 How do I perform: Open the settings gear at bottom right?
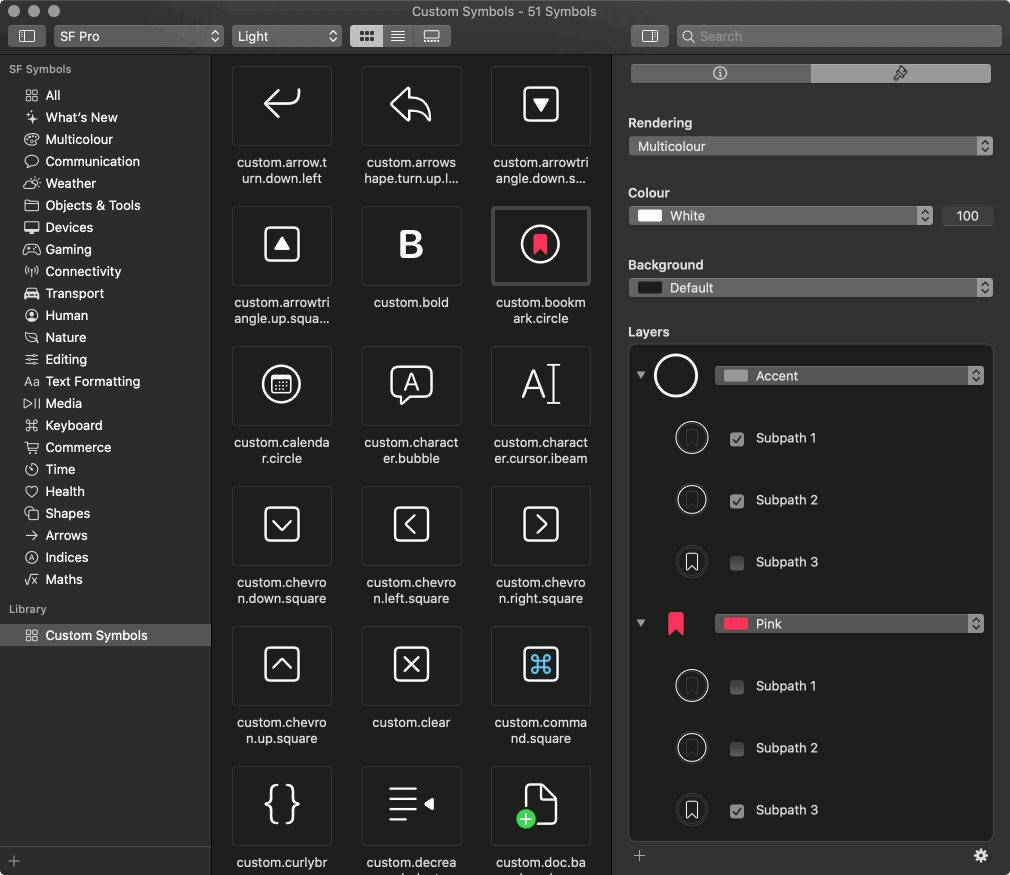pos(981,856)
